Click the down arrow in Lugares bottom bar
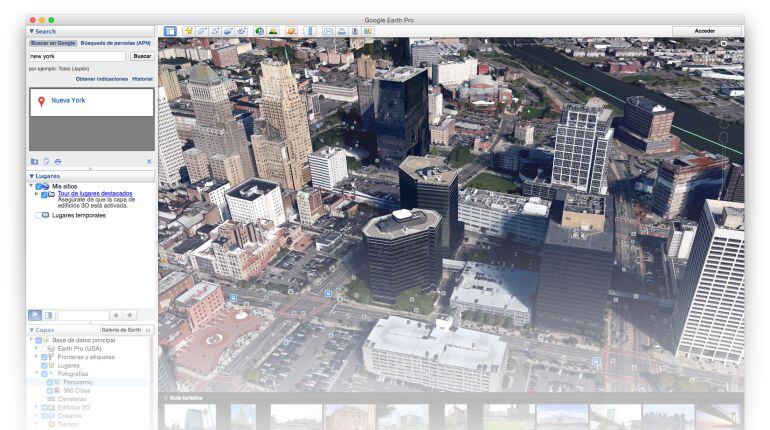 pos(130,315)
